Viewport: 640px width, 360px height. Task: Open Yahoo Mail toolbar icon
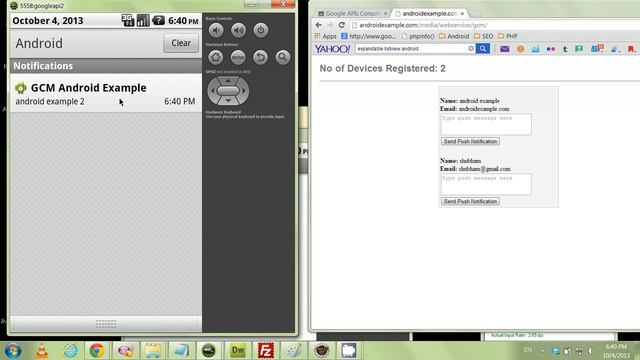tap(504, 49)
